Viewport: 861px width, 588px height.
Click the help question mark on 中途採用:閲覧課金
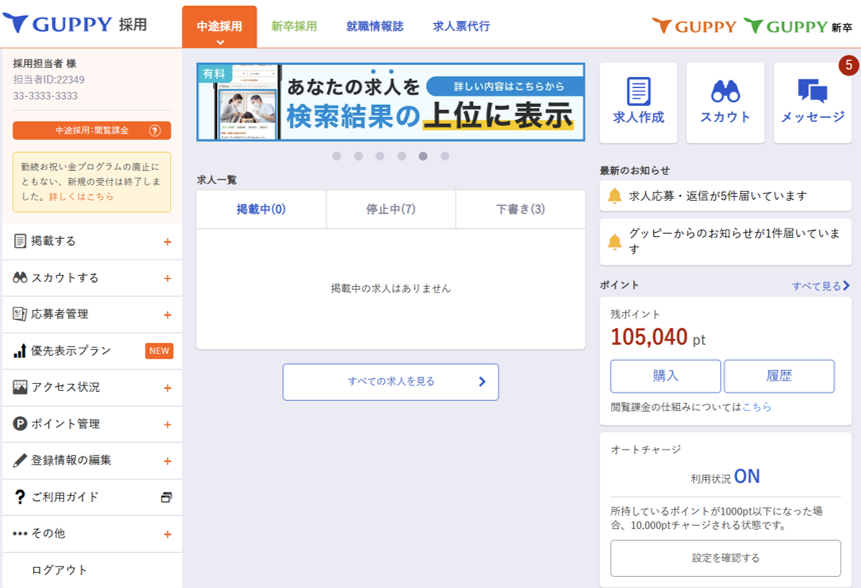155,131
